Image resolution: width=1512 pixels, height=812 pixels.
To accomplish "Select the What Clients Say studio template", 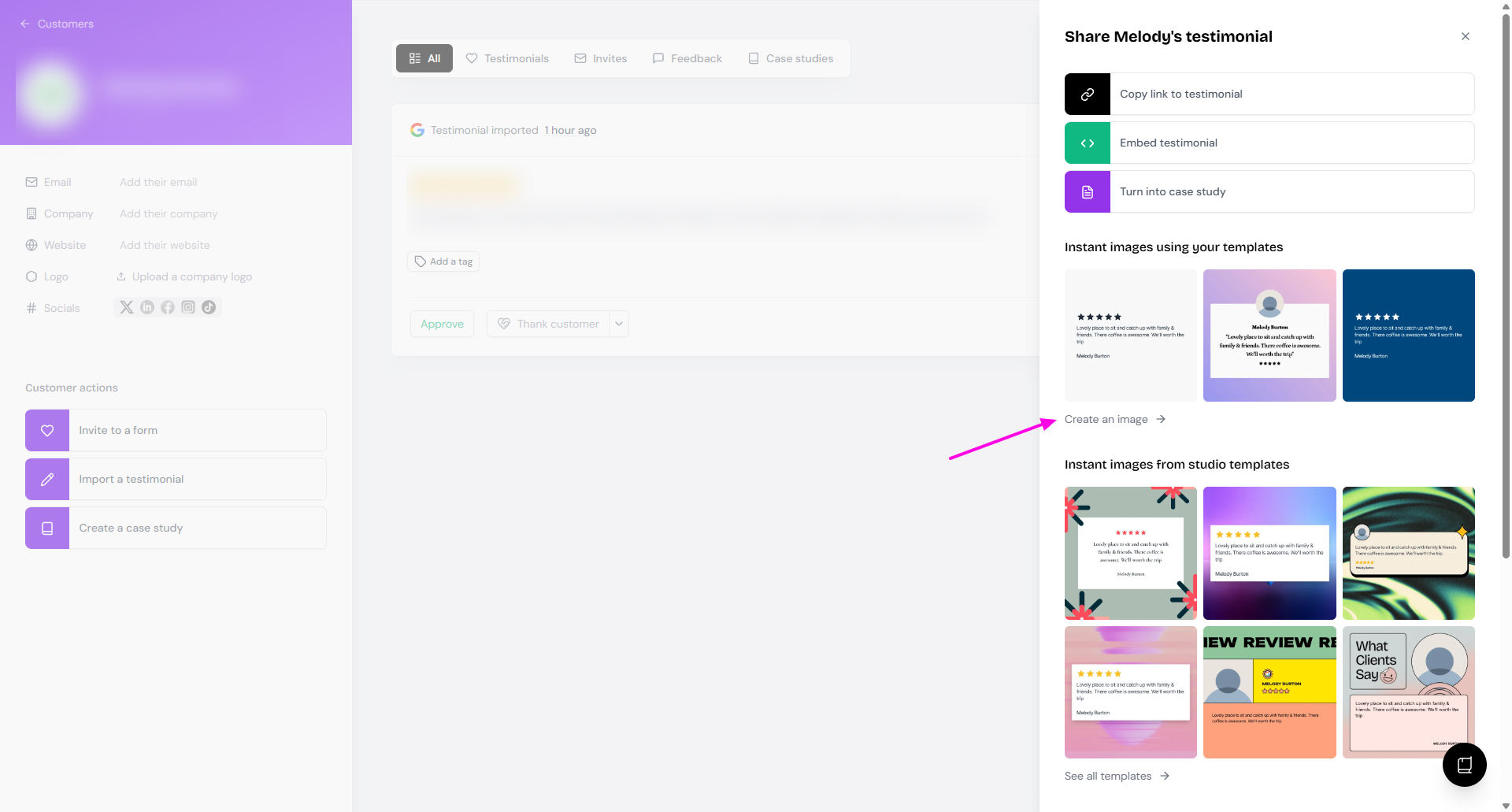I will 1408,692.
